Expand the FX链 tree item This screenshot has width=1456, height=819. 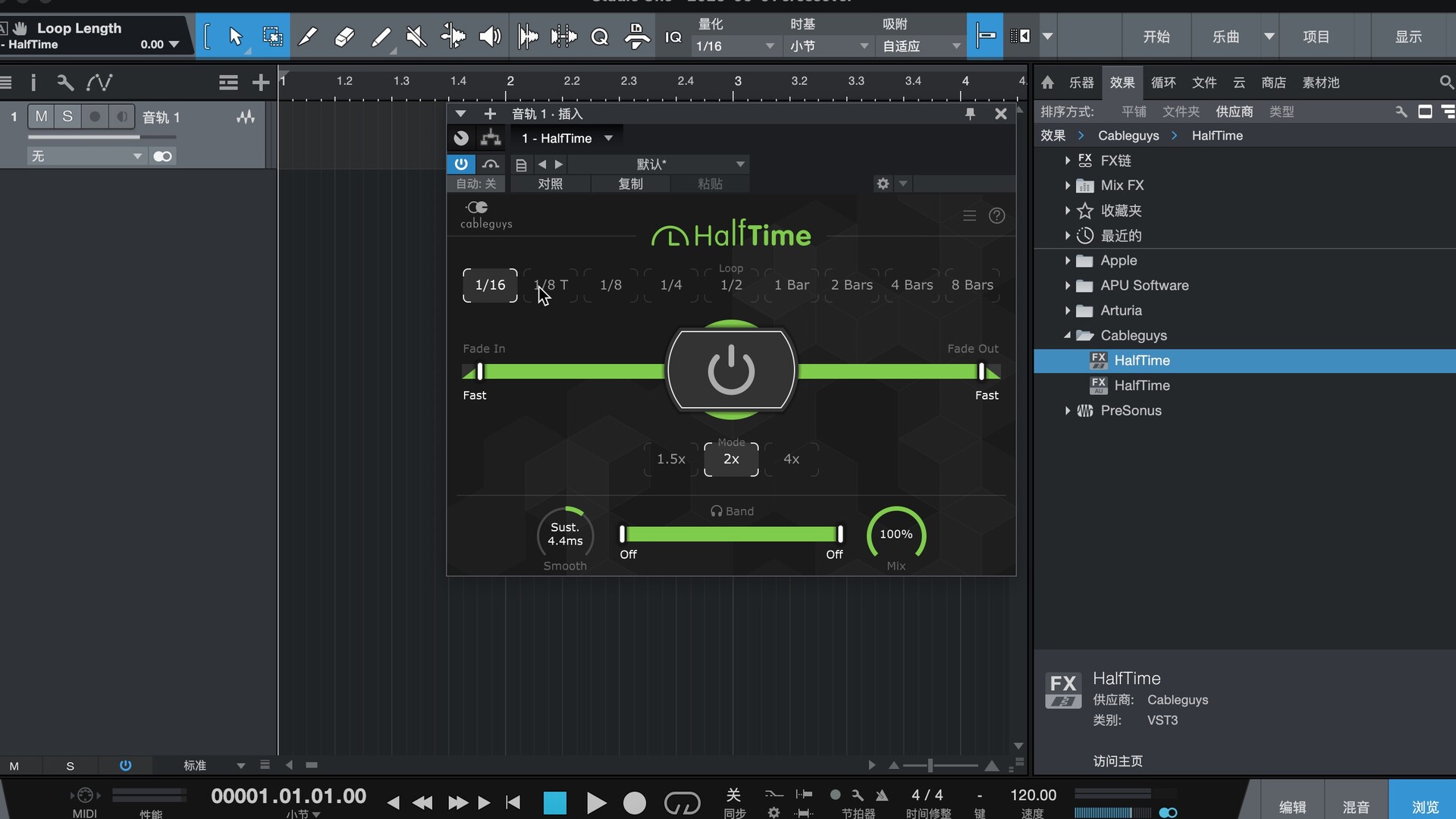pos(1067,160)
